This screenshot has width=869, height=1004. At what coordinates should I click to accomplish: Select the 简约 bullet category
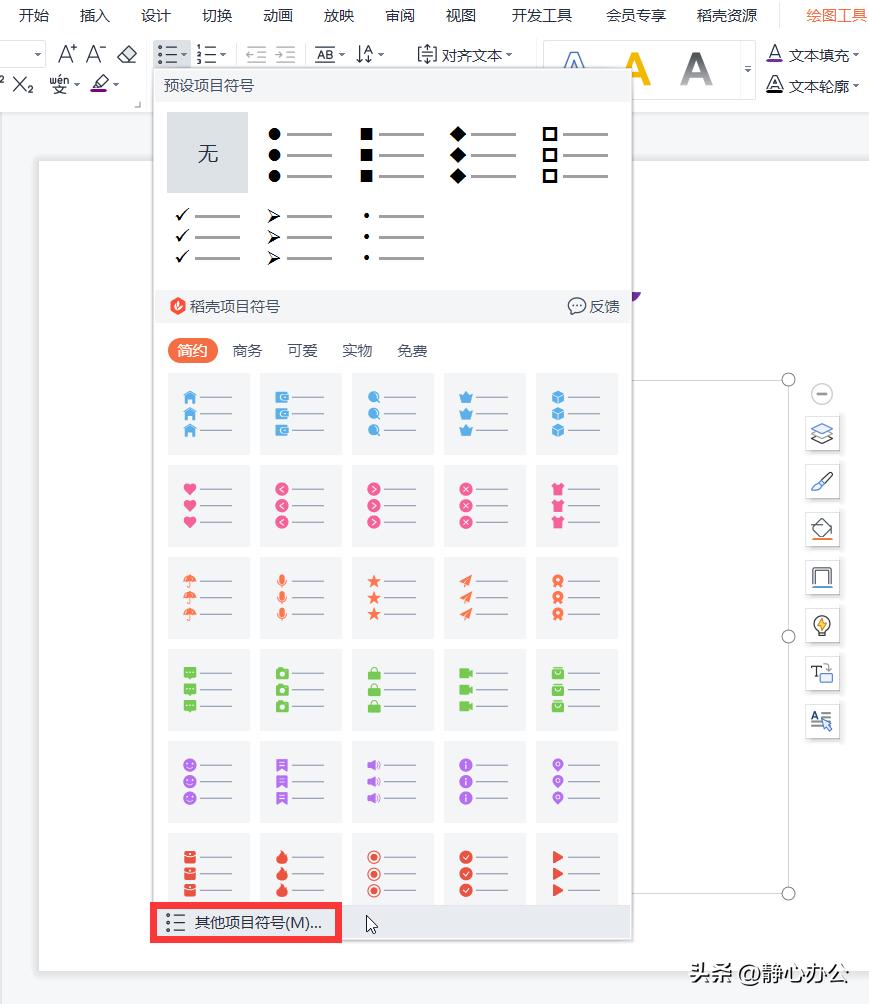click(192, 351)
